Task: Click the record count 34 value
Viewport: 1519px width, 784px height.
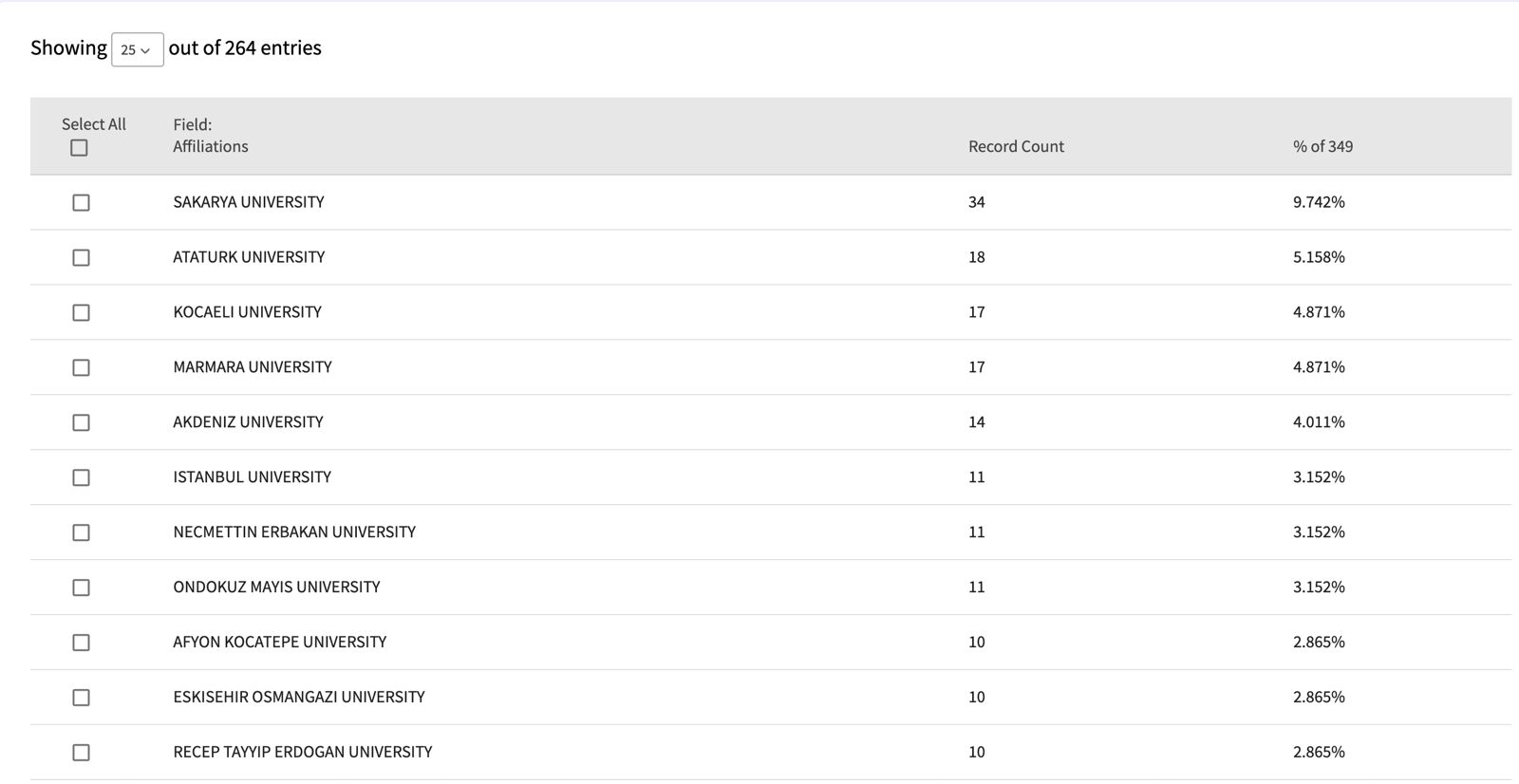Action: tap(977, 202)
